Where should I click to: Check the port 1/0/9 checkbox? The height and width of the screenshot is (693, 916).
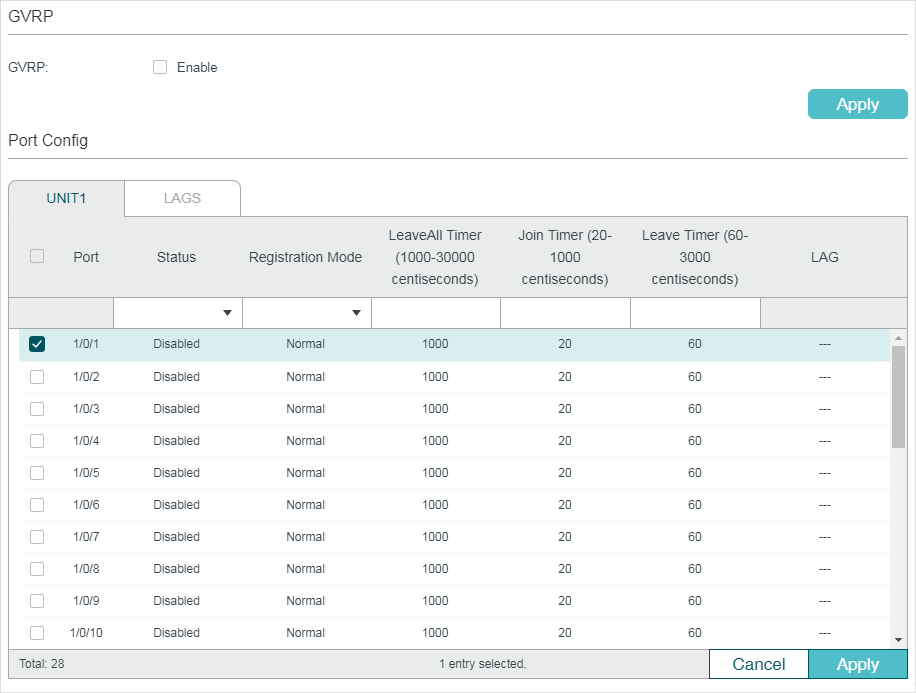click(x=37, y=601)
